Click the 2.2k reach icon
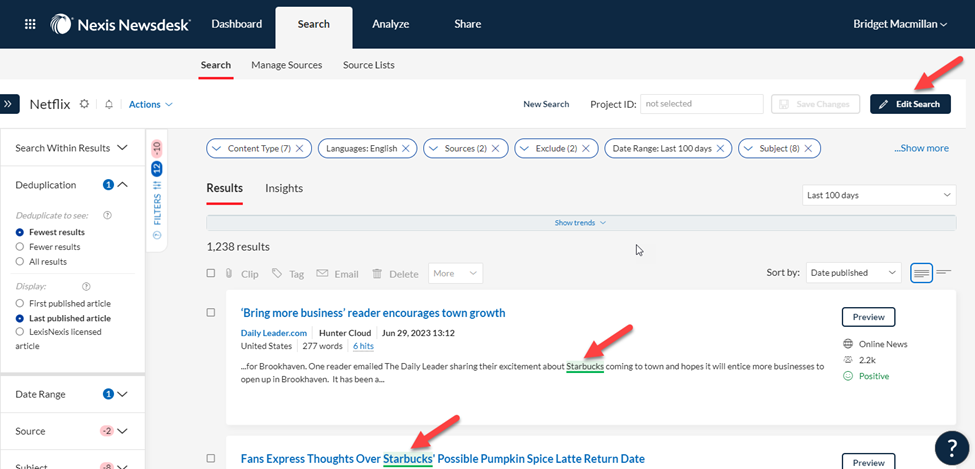This screenshot has width=975, height=469. pos(848,360)
